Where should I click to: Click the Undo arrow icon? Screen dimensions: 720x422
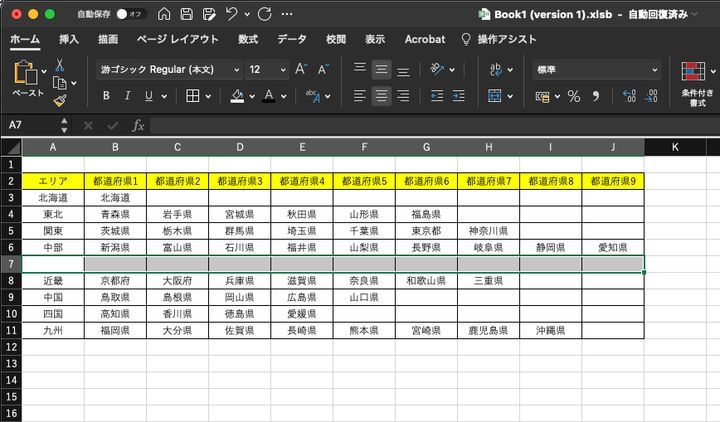232,15
